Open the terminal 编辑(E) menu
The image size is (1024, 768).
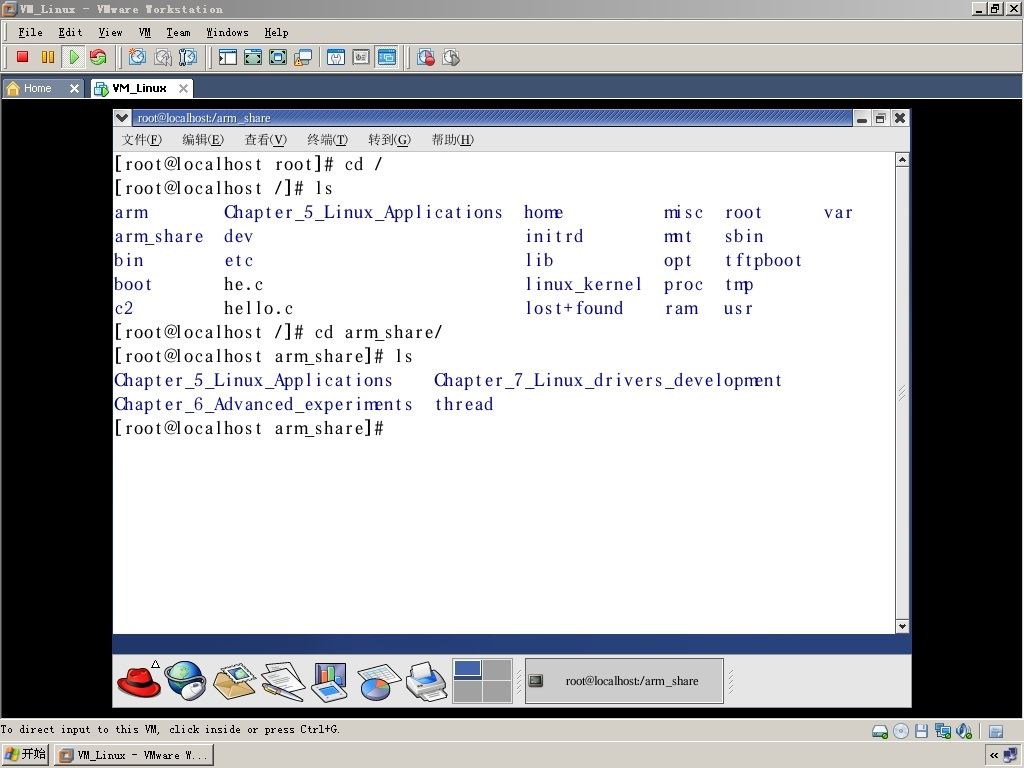tap(203, 140)
